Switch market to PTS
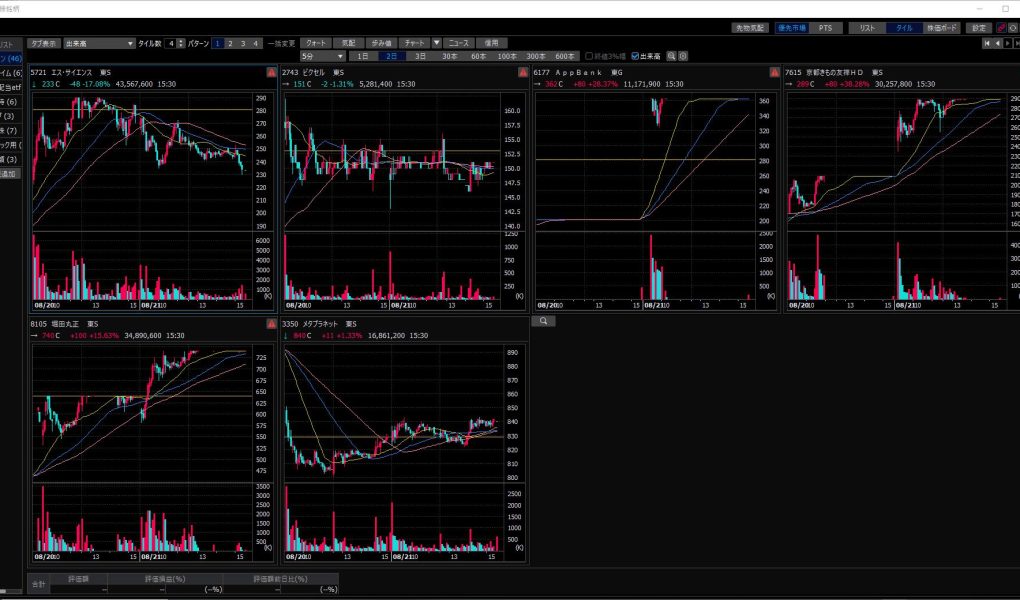This screenshot has width=1020, height=600. (824, 28)
